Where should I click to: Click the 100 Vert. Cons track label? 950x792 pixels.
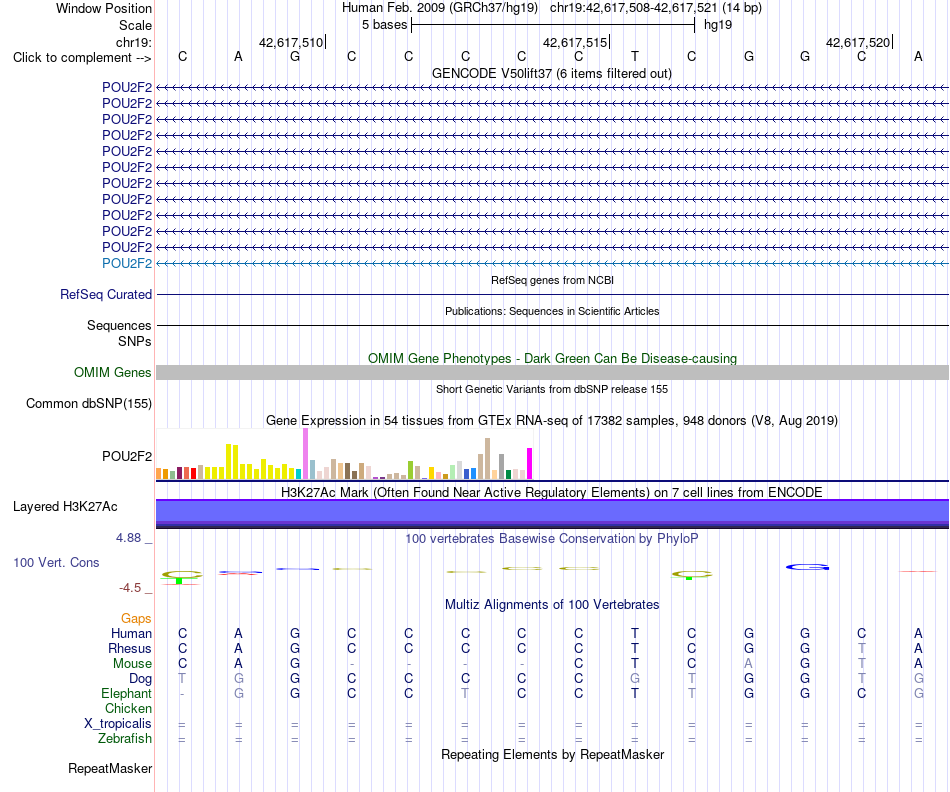click(56, 562)
